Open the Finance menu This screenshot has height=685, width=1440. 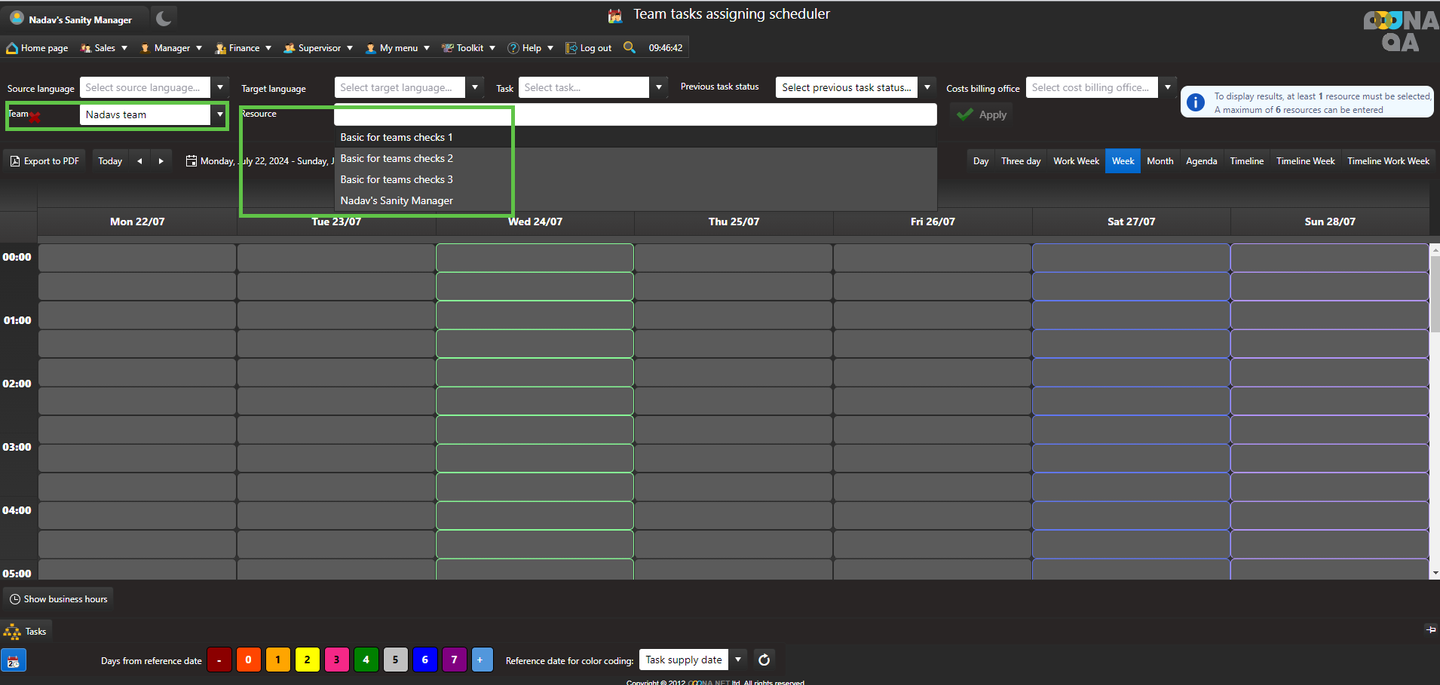[244, 48]
